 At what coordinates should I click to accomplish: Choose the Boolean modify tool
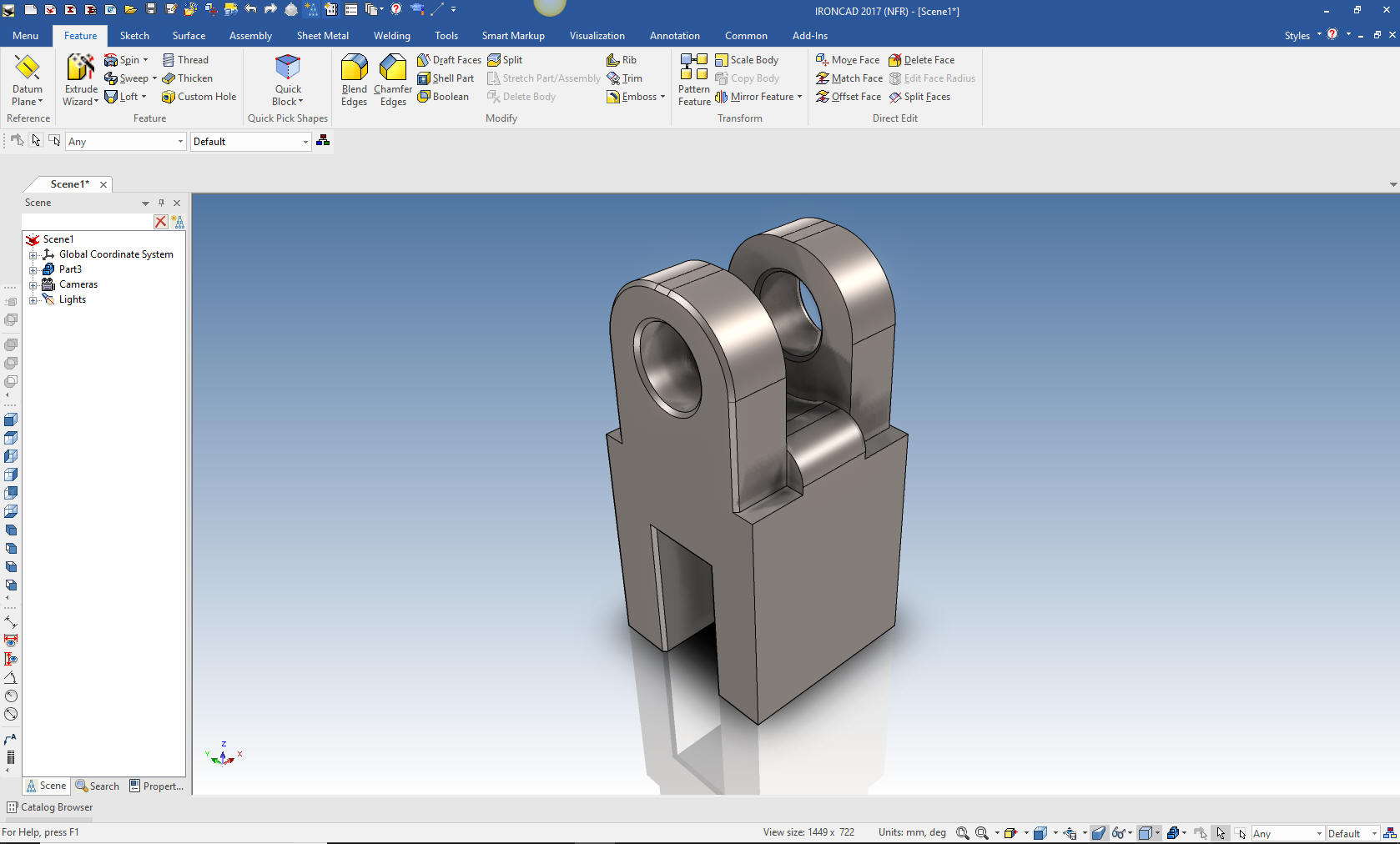443,97
